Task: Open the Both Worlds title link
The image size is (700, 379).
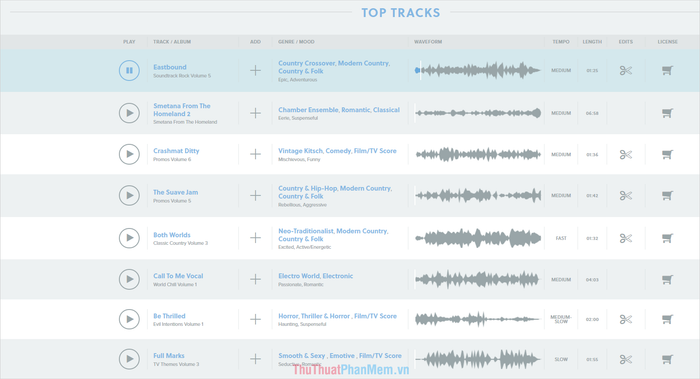Action: [172, 235]
